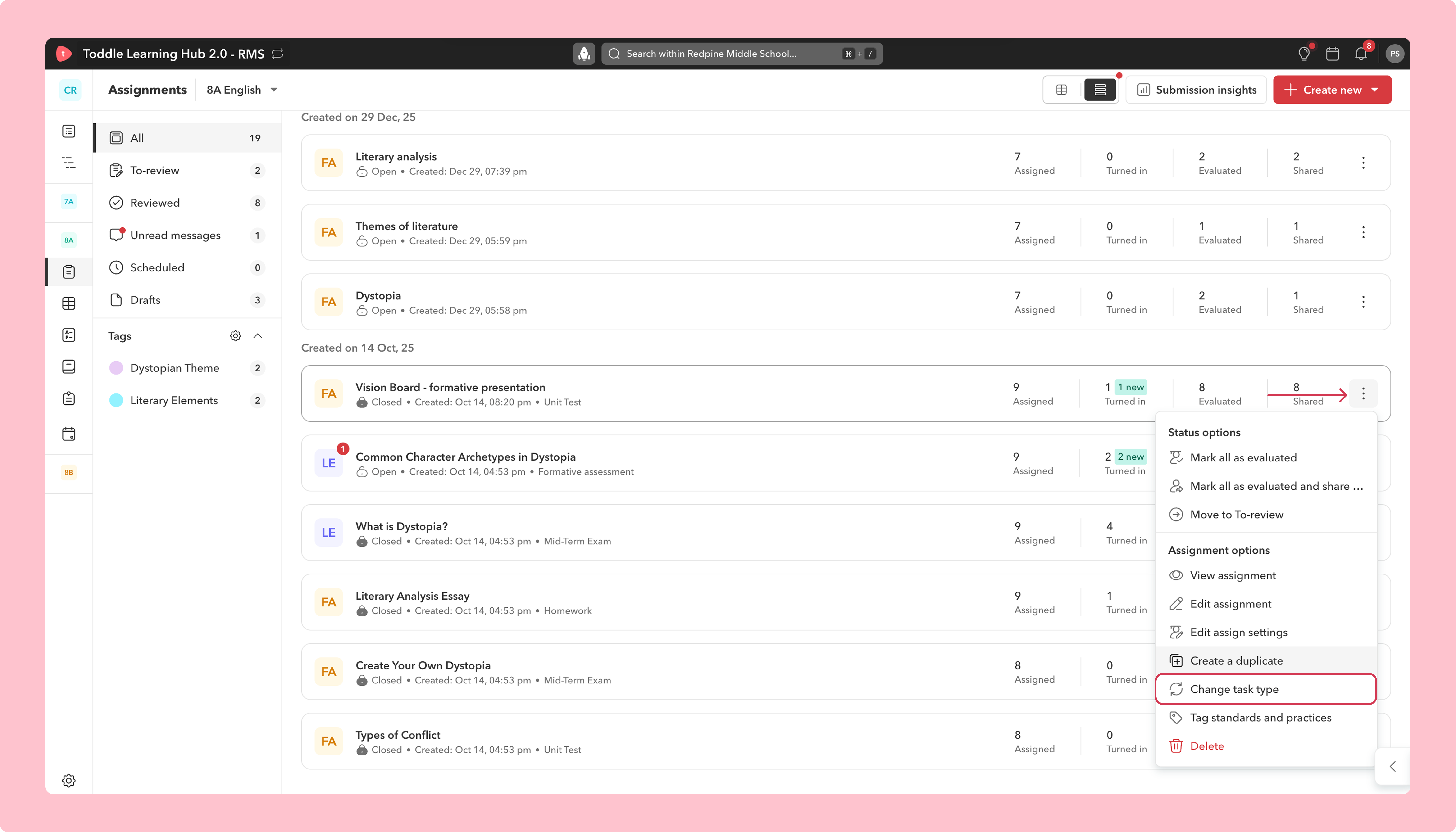Switch to list view
The image size is (1456, 832).
[x=1100, y=90]
